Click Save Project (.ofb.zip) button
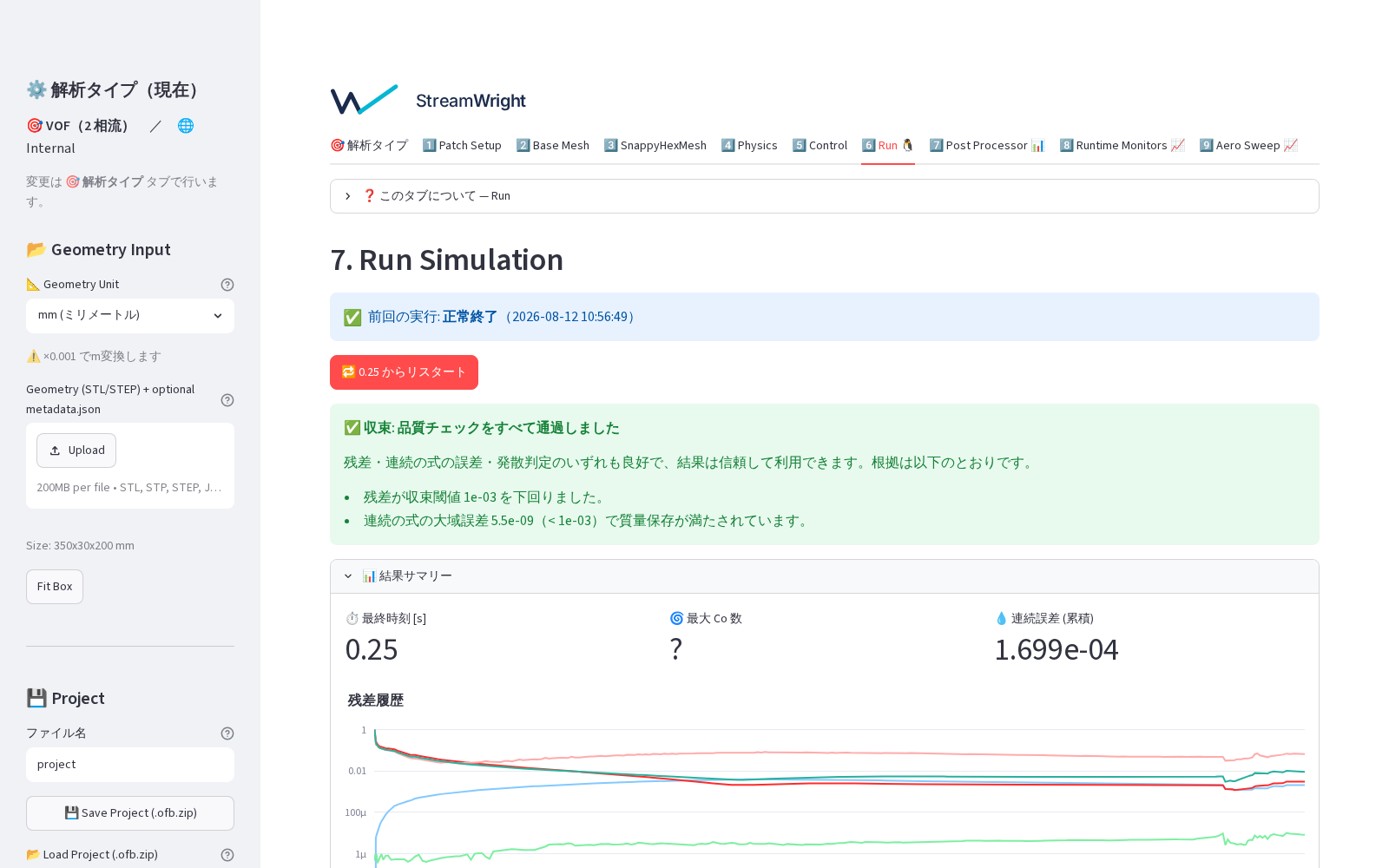Screen dimensions: 1389x868 (130, 813)
